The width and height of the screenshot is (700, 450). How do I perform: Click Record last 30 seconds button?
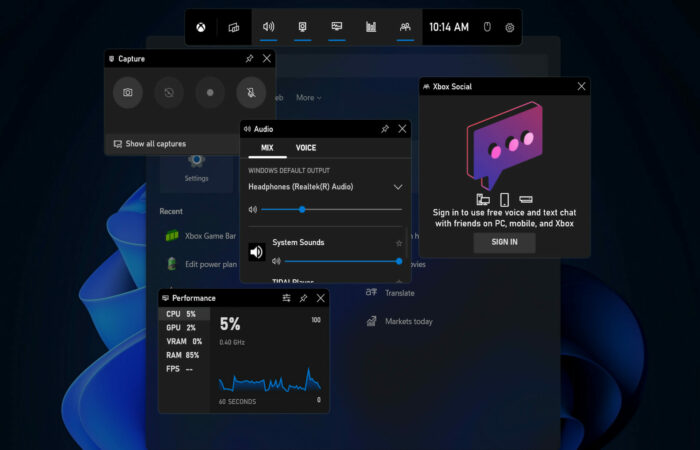click(x=169, y=92)
